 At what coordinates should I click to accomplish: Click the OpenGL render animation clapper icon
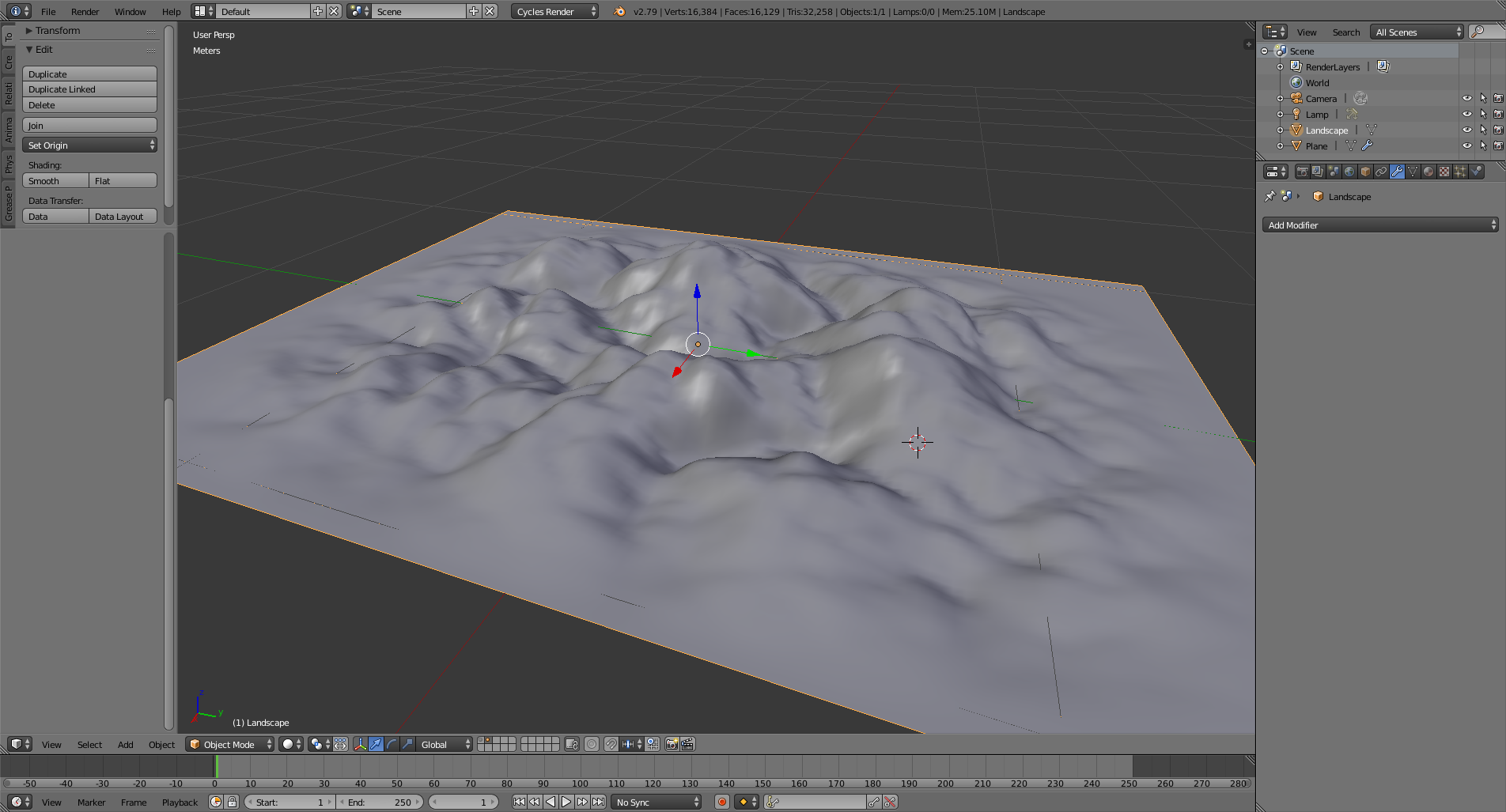click(x=687, y=744)
